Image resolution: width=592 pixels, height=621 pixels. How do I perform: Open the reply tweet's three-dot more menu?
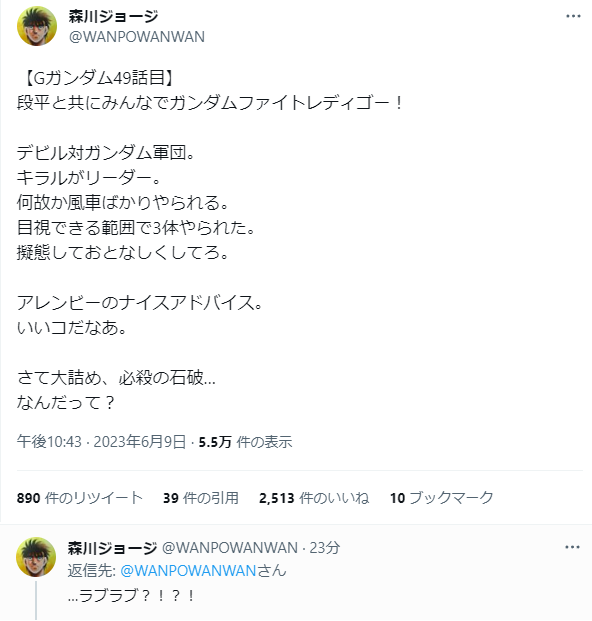[x=573, y=547]
